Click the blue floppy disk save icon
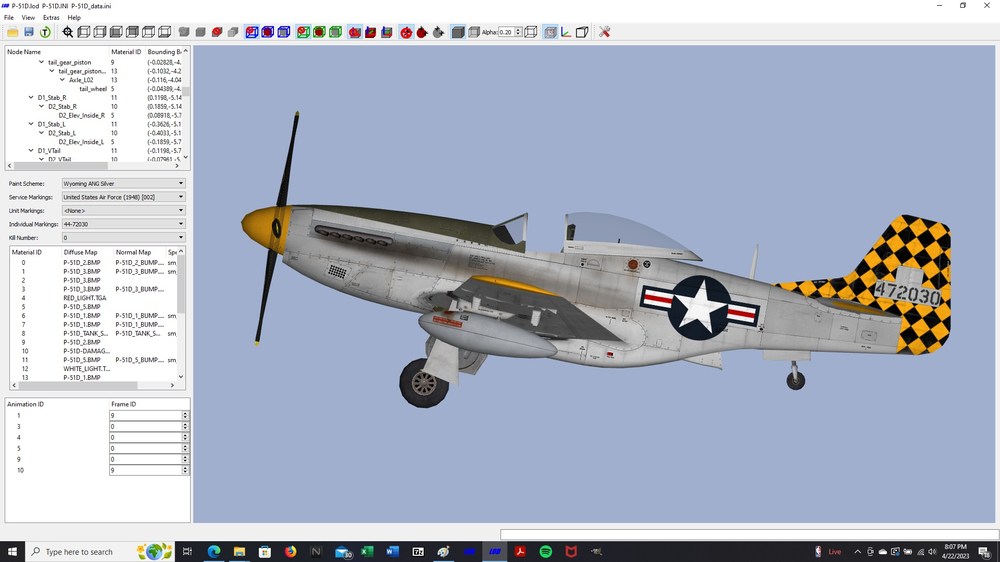The image size is (1000, 562). (29, 32)
